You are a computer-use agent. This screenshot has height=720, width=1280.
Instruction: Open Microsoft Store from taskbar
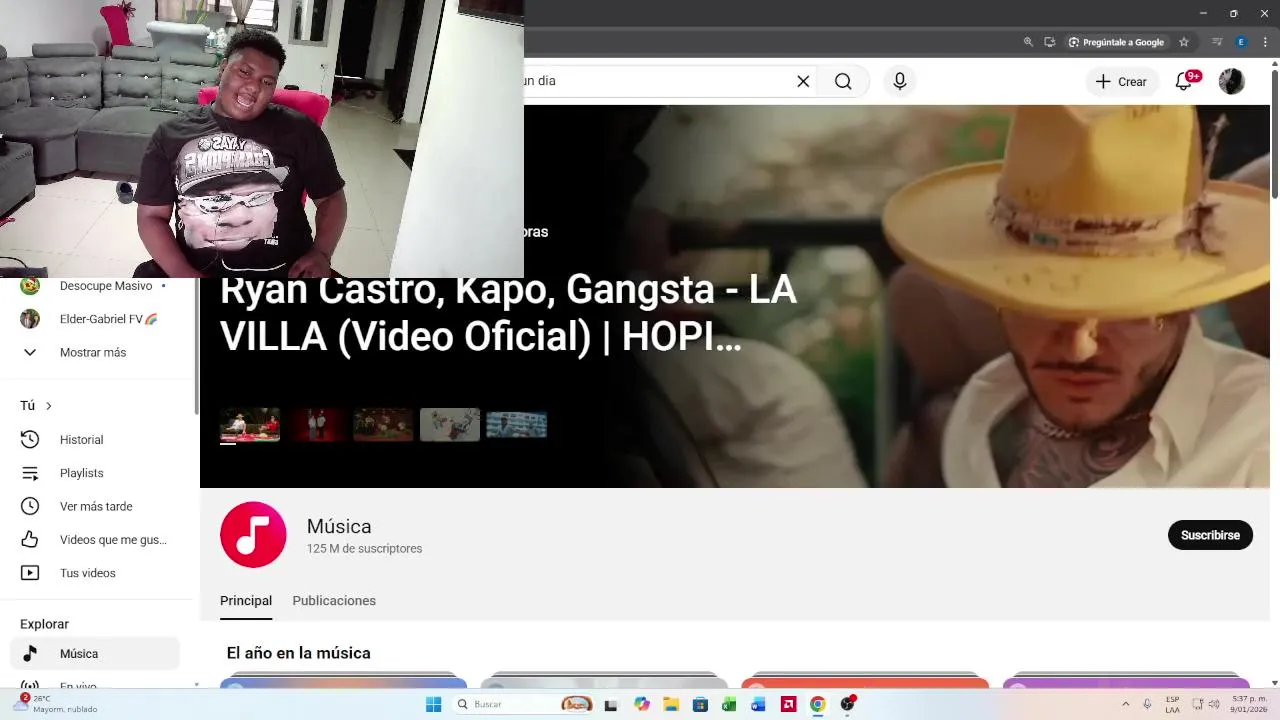click(700, 704)
